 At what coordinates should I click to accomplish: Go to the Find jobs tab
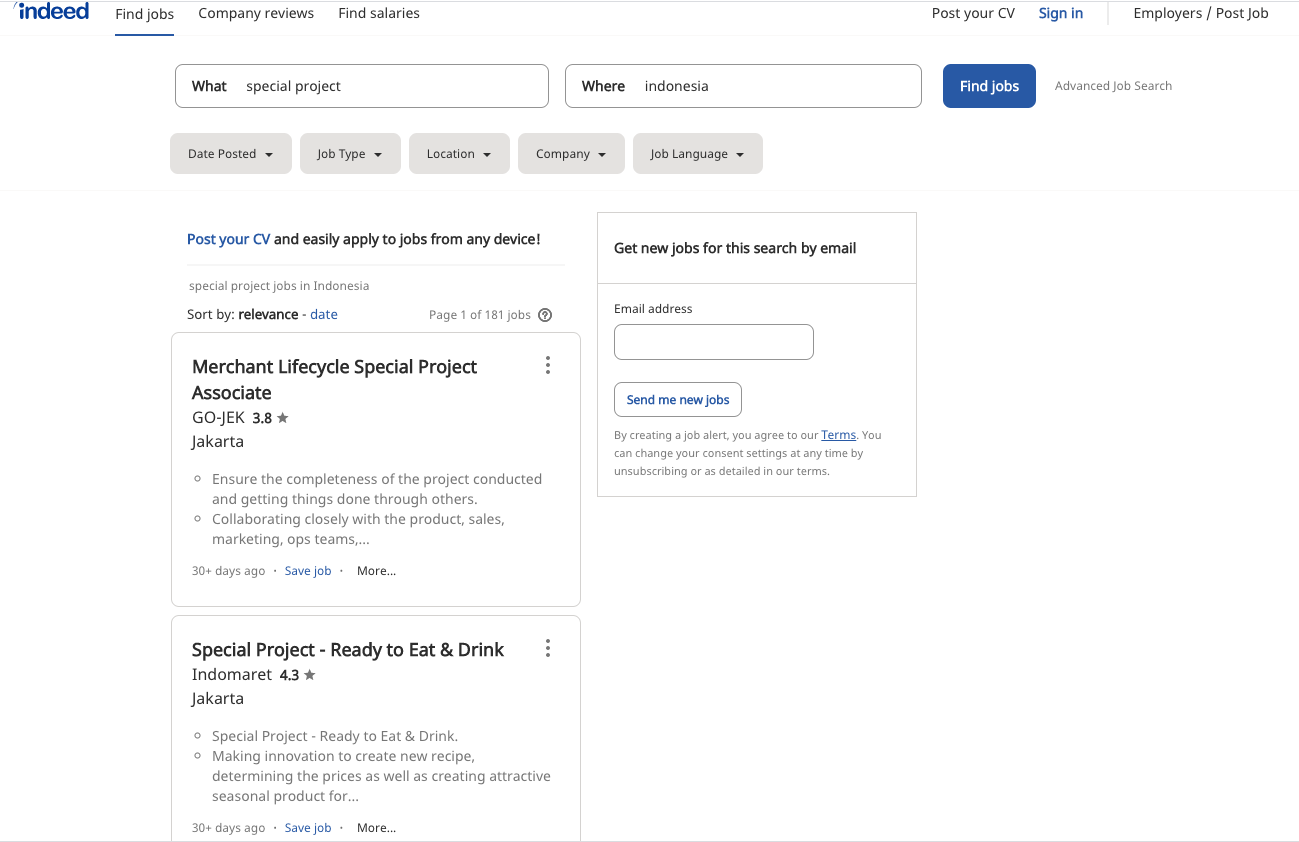click(x=145, y=14)
